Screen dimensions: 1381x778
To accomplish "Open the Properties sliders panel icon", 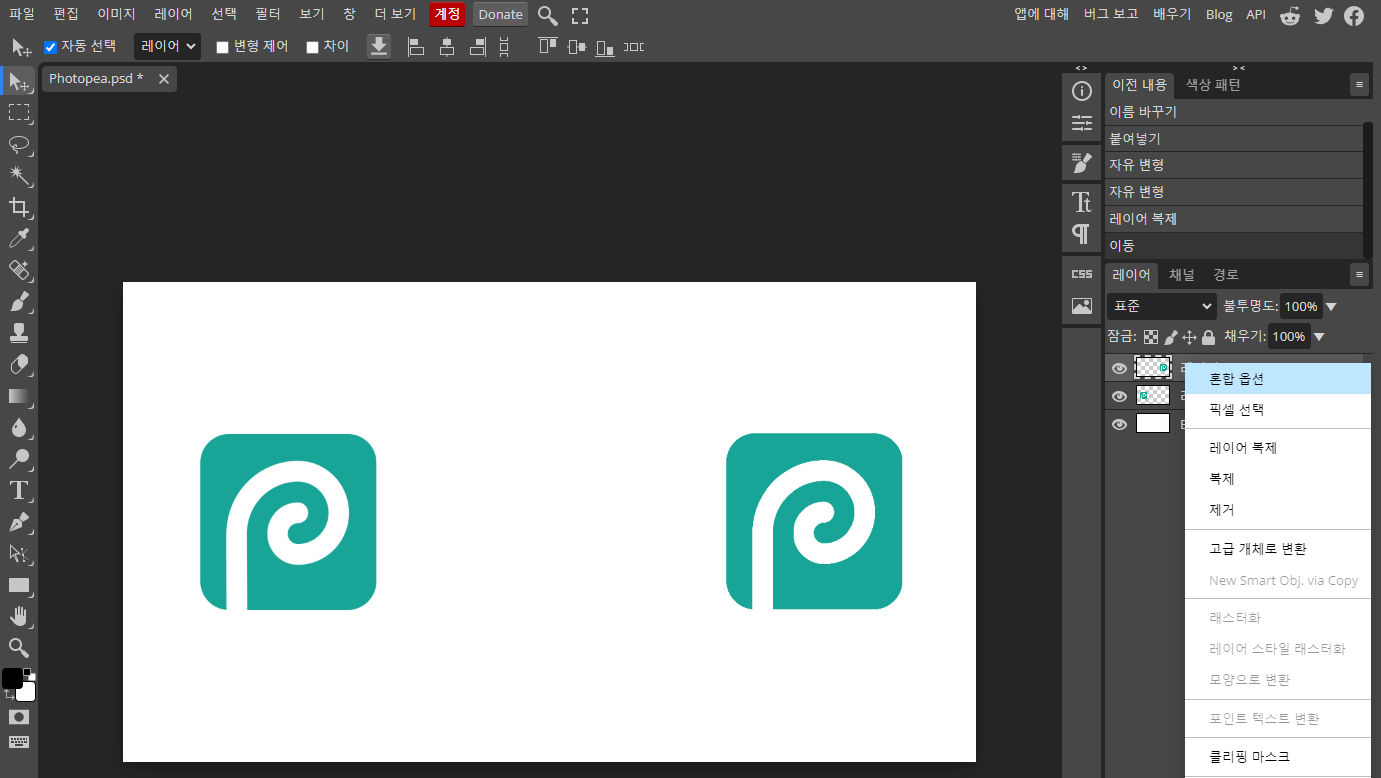I will coord(1082,124).
